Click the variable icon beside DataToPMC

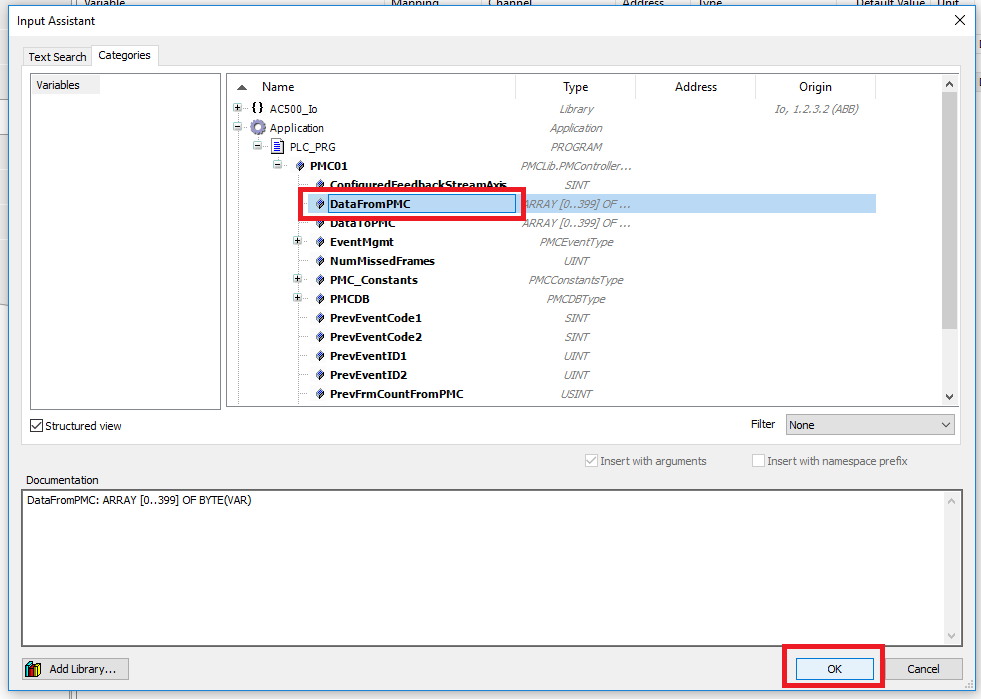pyautogui.click(x=321, y=223)
